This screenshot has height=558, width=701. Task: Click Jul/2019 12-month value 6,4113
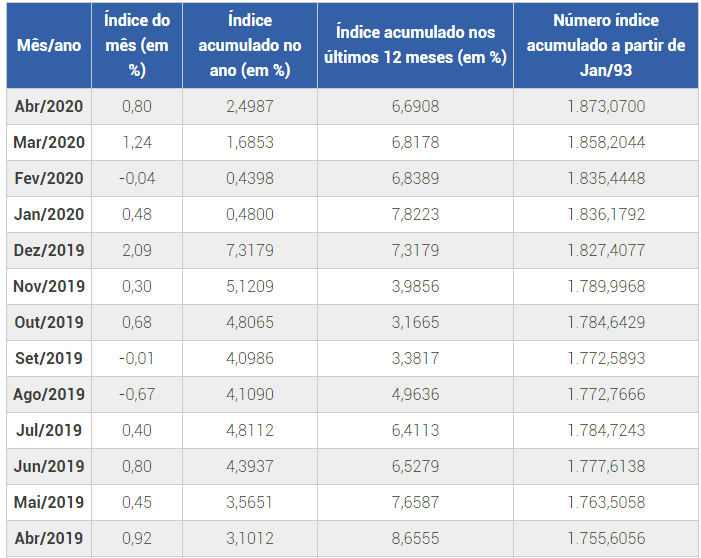414,430
